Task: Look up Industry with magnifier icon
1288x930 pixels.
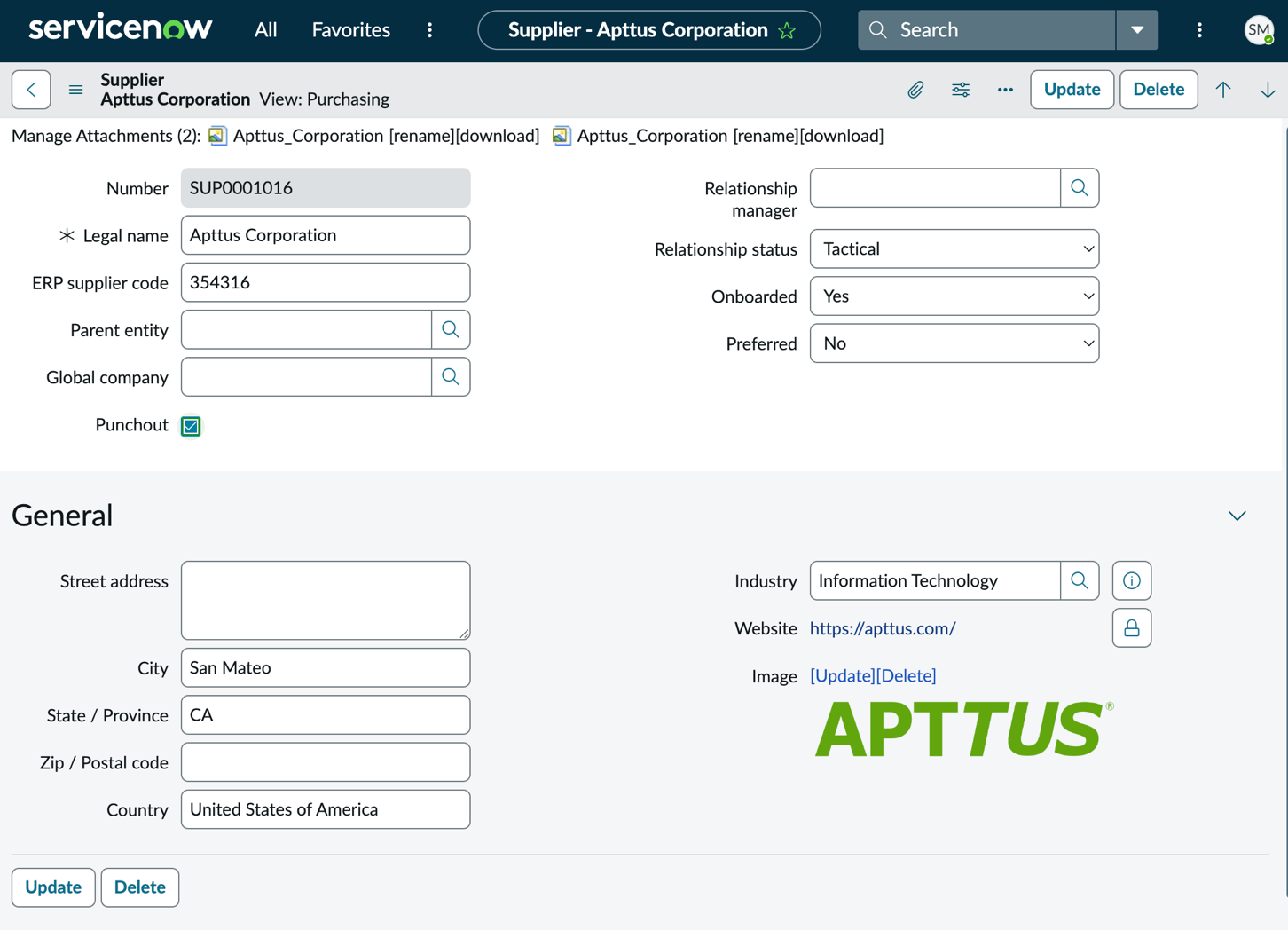Action: (1080, 580)
